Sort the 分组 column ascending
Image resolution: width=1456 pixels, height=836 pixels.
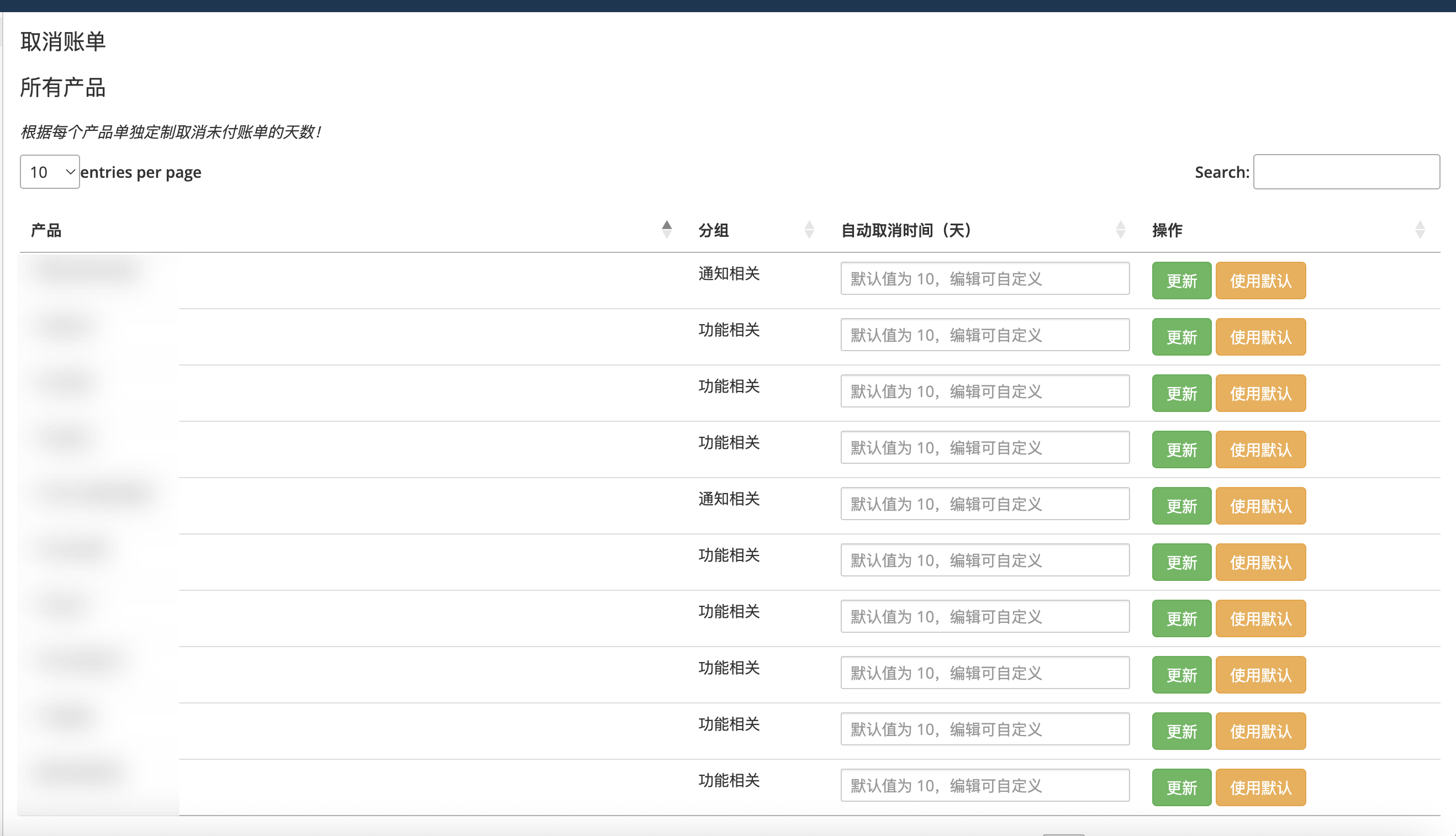click(x=809, y=225)
